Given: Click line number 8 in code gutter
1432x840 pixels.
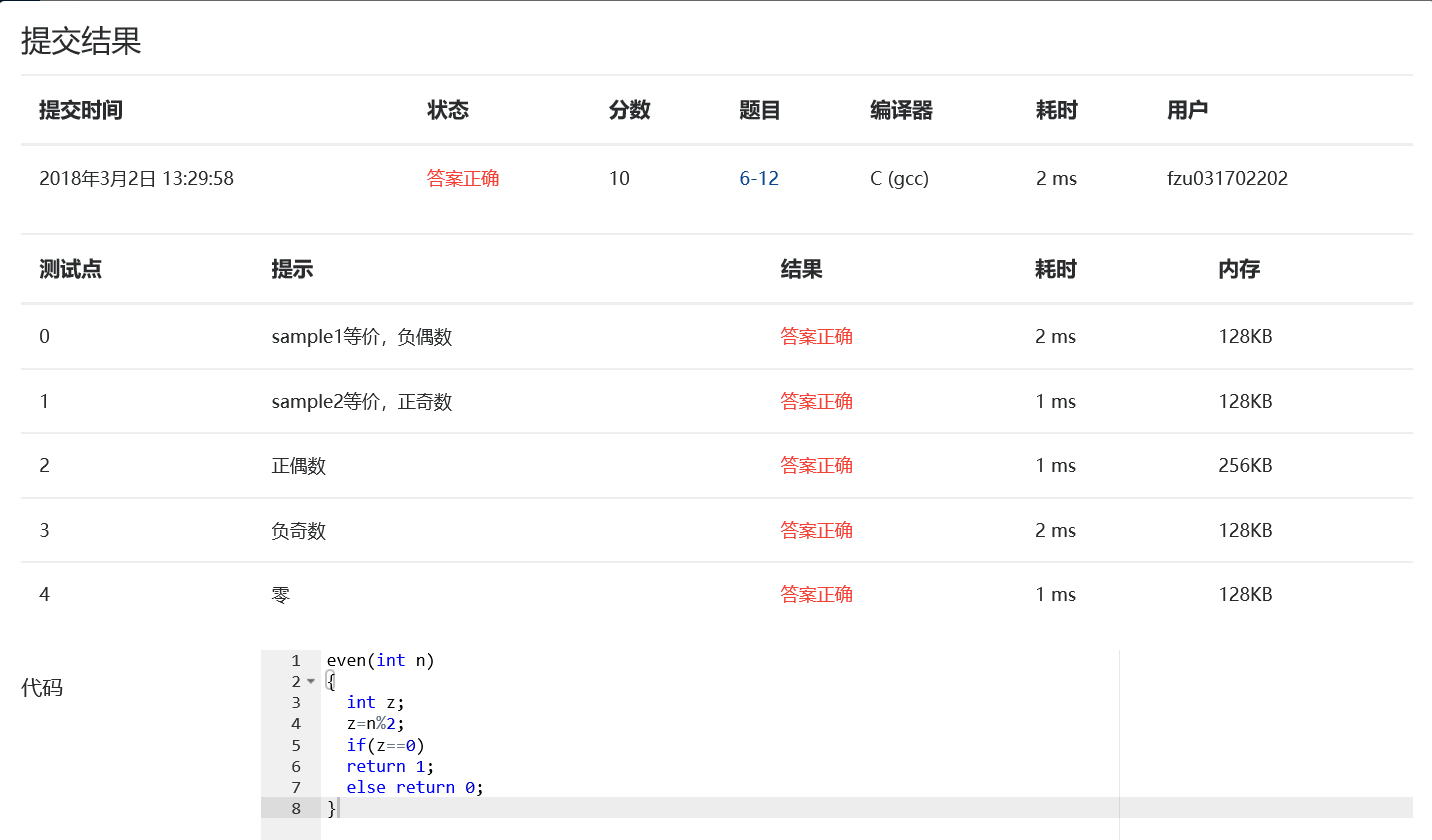Looking at the screenshot, I should click(295, 808).
